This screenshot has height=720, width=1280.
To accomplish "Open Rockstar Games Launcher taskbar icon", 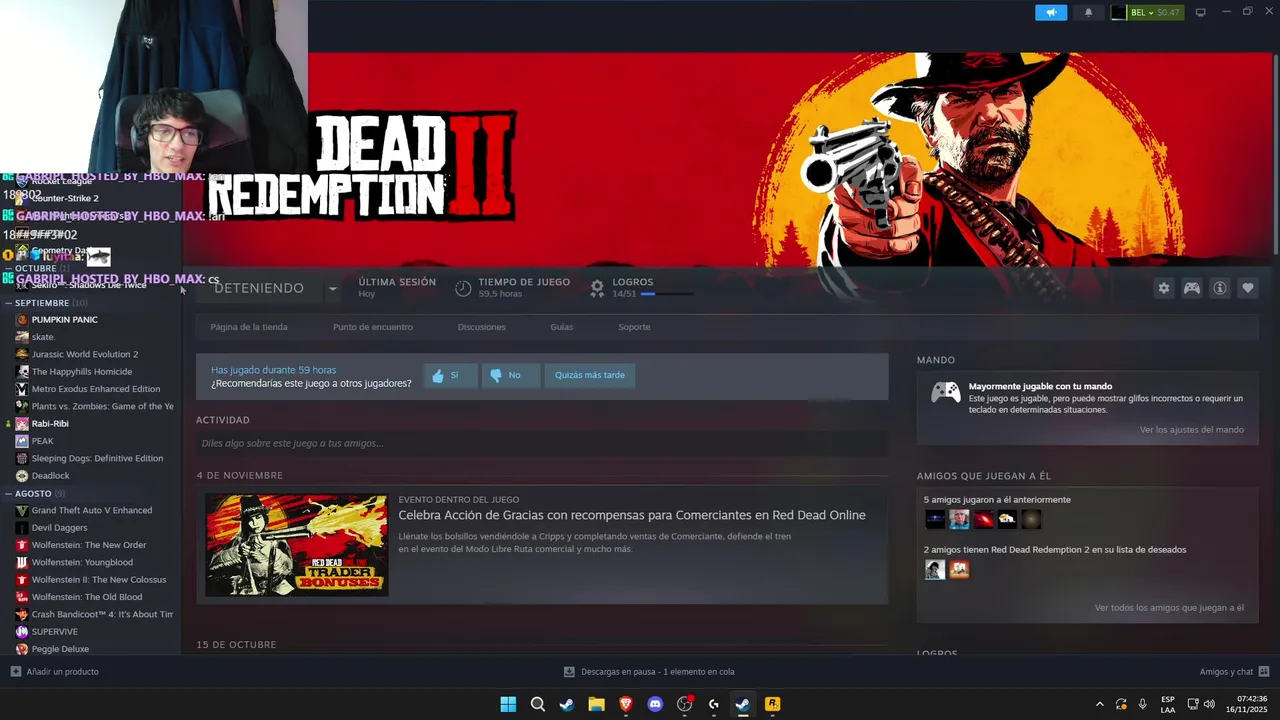I will pyautogui.click(x=772, y=704).
